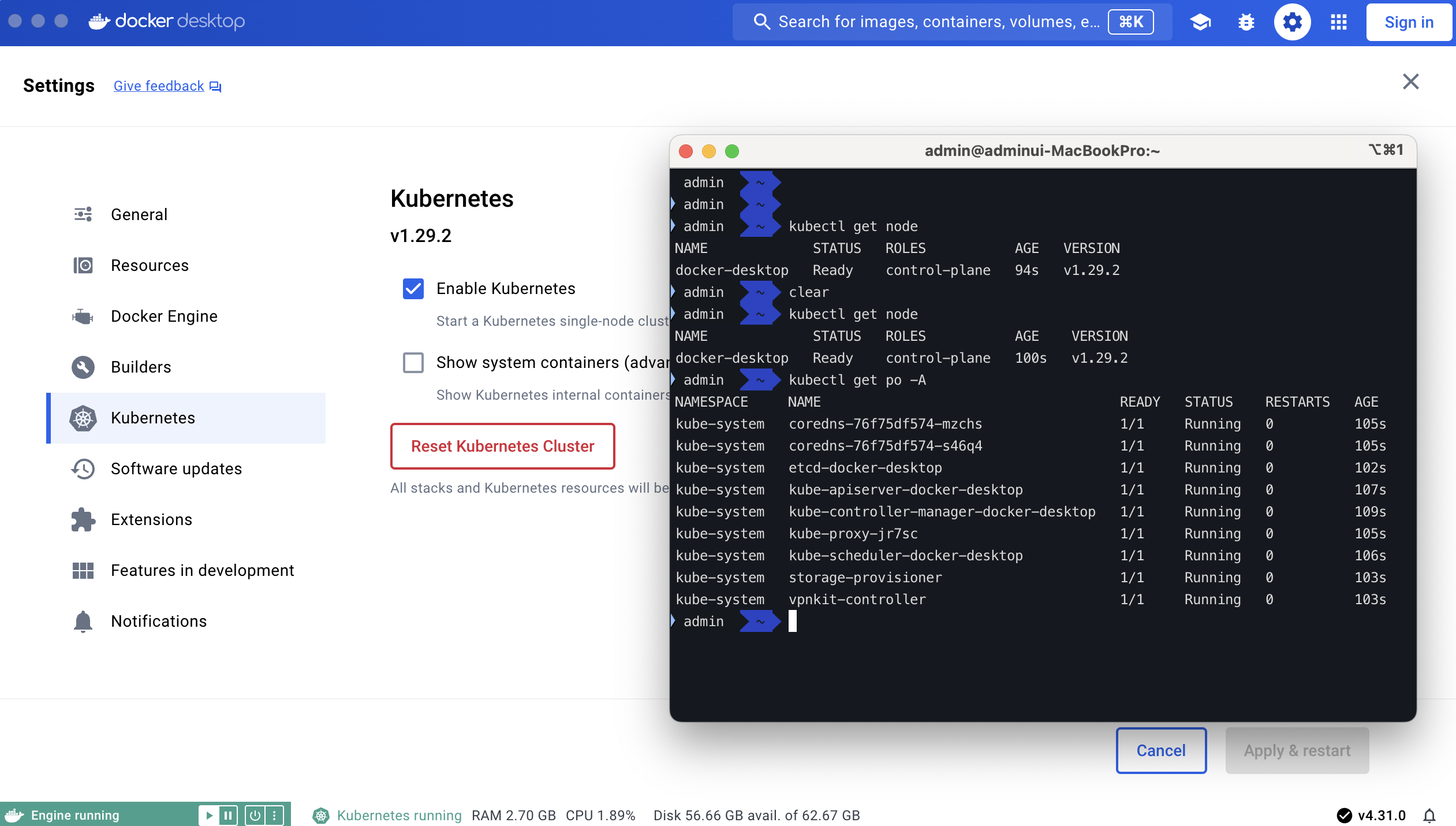Click the terminal title admin@adminui-MacBookPro
Screen dimensions: 1456x826
[x=1042, y=151]
